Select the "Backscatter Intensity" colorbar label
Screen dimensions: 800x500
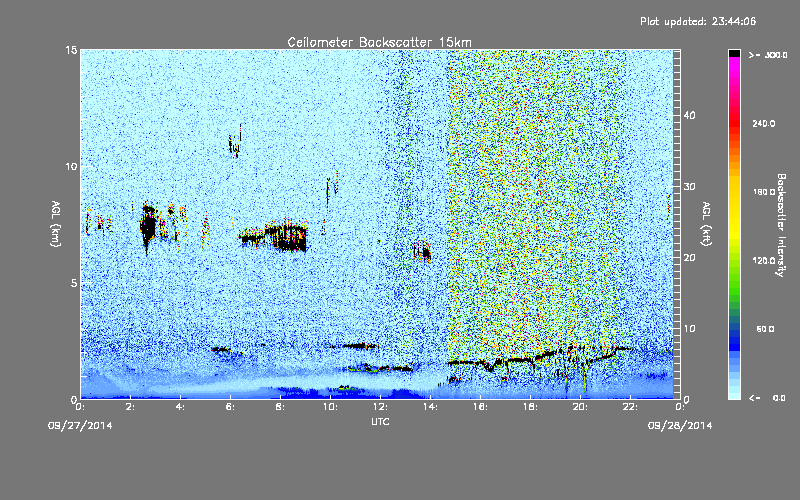click(781, 225)
